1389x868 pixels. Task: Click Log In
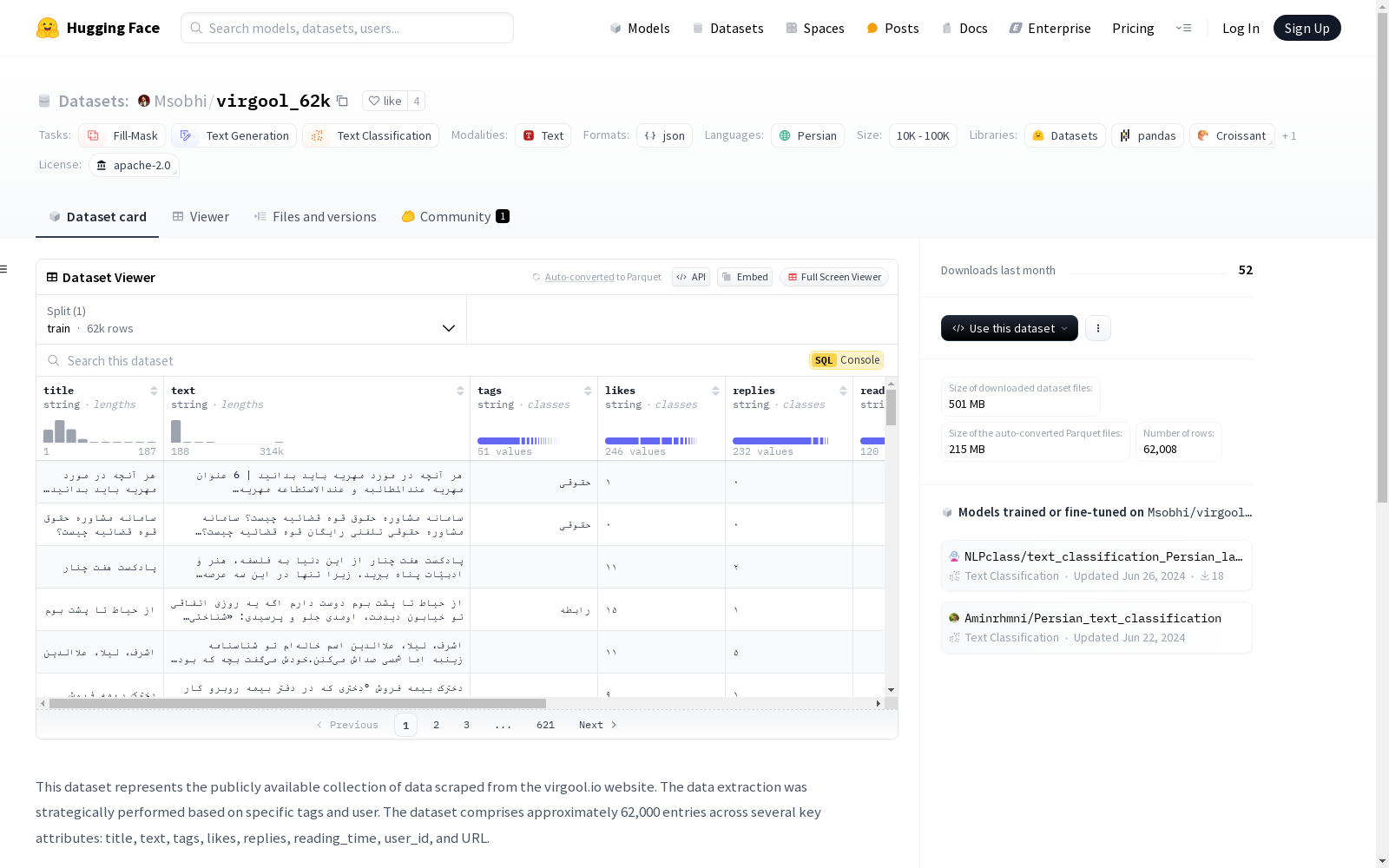[x=1241, y=28]
